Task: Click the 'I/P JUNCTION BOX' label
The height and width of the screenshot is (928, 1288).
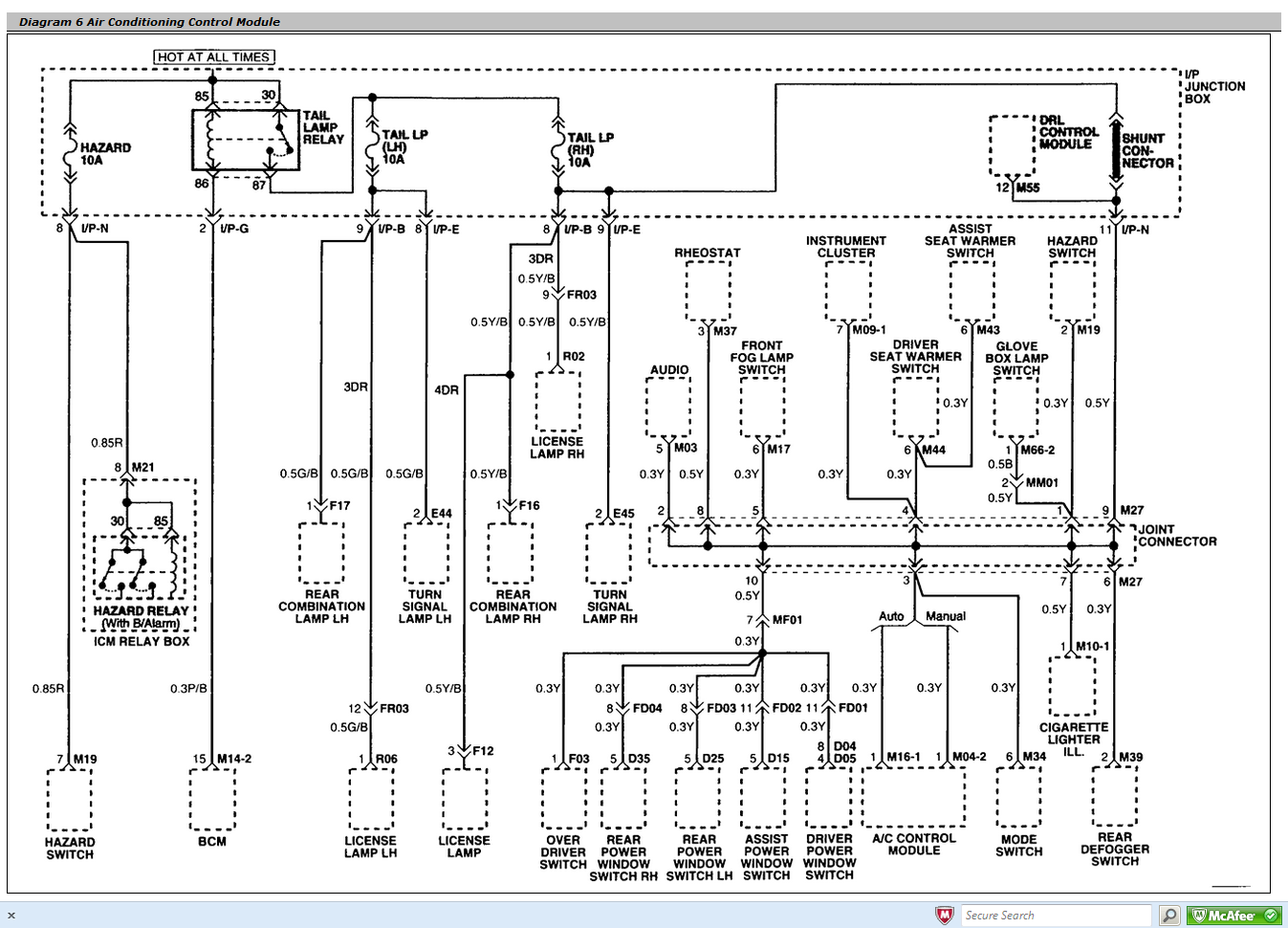Action: coord(1214,86)
